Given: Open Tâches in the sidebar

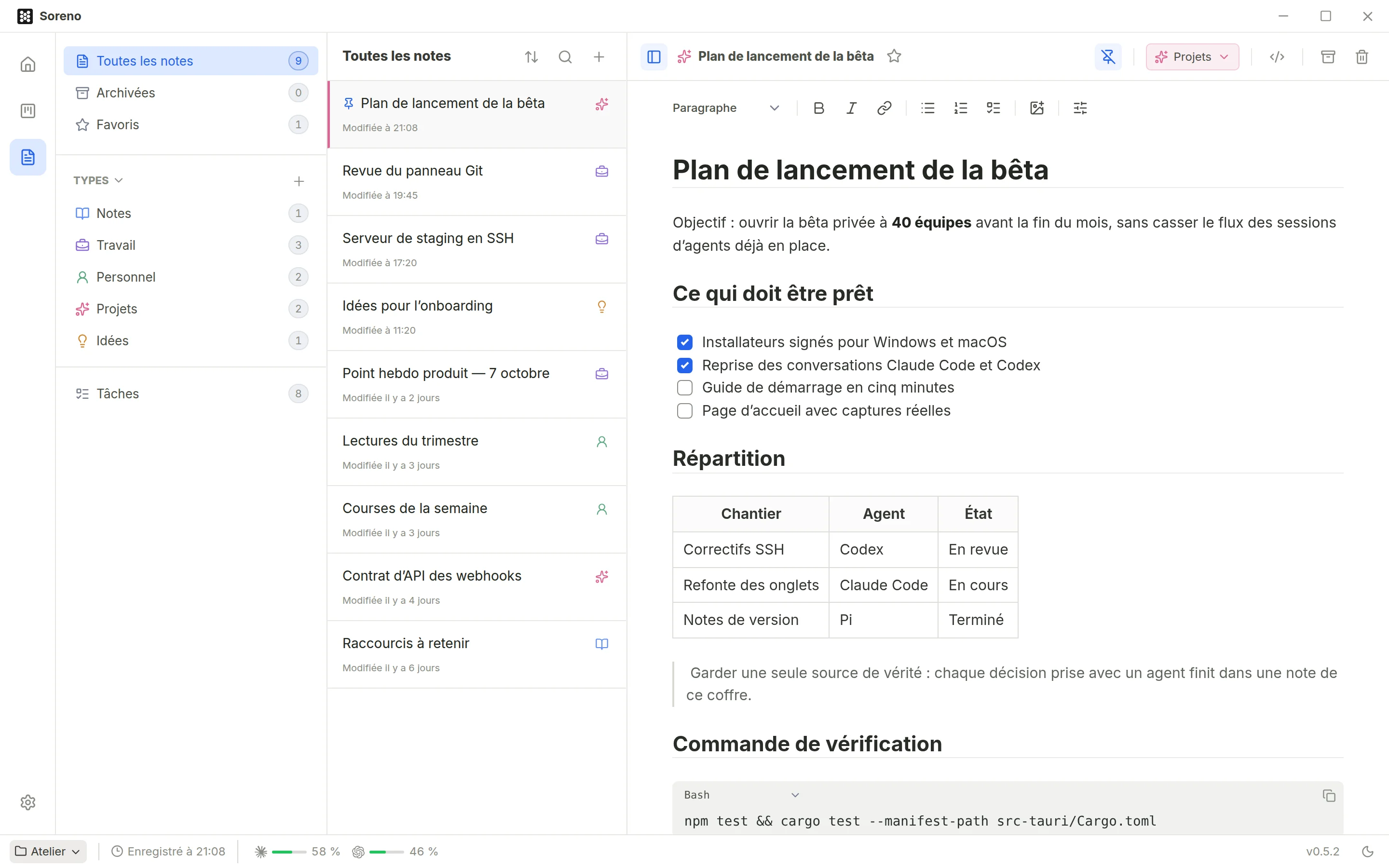Looking at the screenshot, I should [x=191, y=394].
